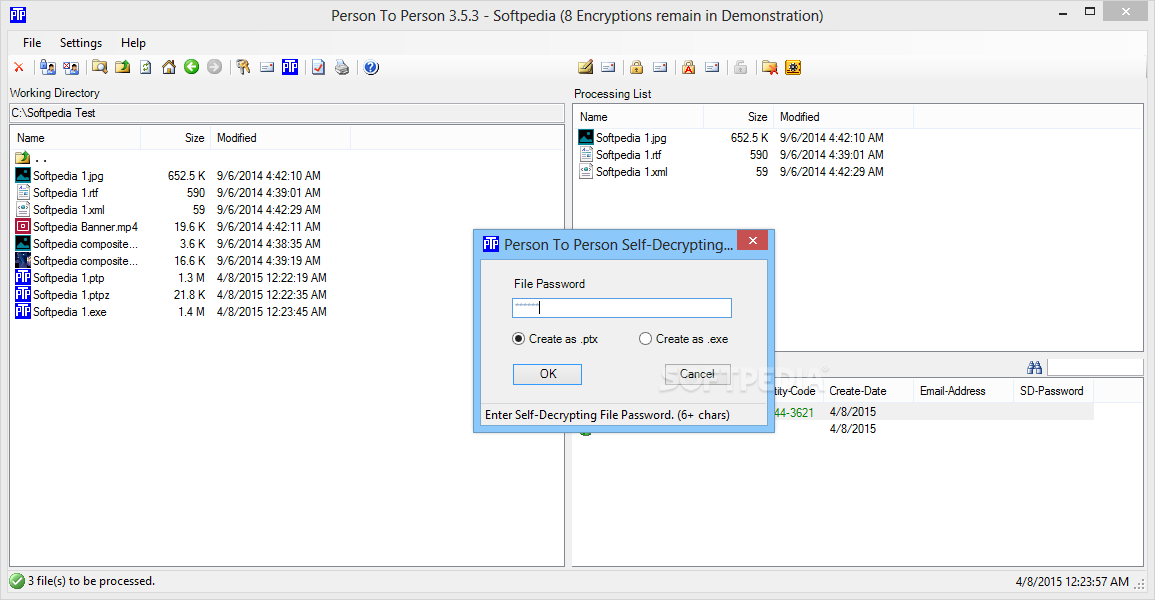This screenshot has width=1155, height=600.
Task: Click the red-crossed person icon
Action: pos(71,68)
